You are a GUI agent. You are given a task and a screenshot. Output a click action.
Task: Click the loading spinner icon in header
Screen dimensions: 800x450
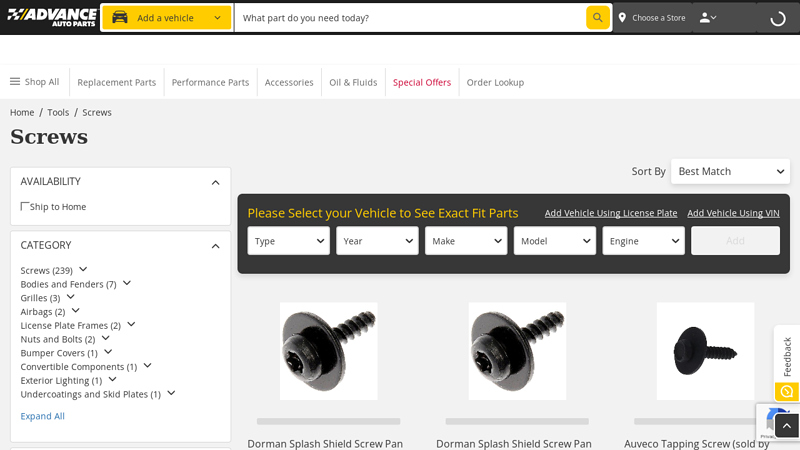[778, 19]
